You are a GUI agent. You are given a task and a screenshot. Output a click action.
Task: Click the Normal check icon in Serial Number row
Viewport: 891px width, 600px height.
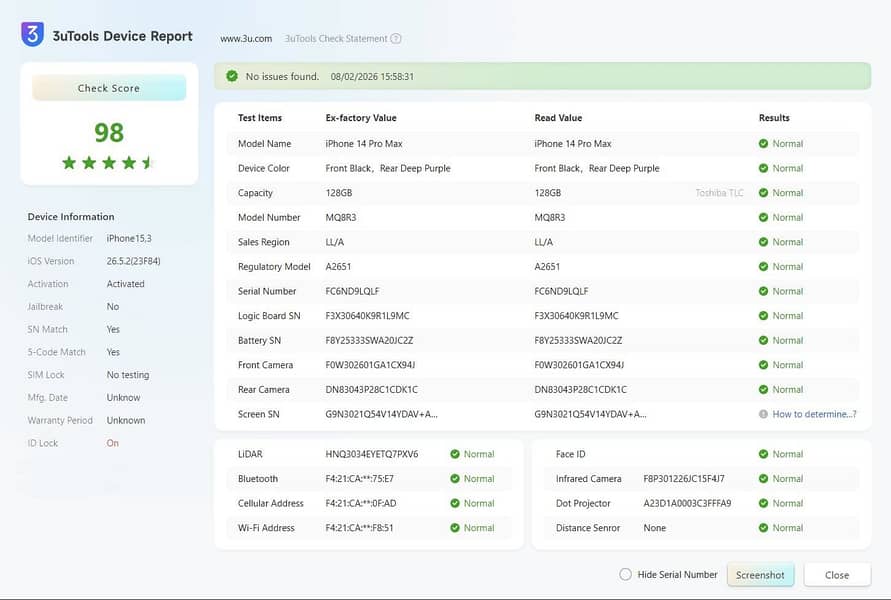pos(763,291)
